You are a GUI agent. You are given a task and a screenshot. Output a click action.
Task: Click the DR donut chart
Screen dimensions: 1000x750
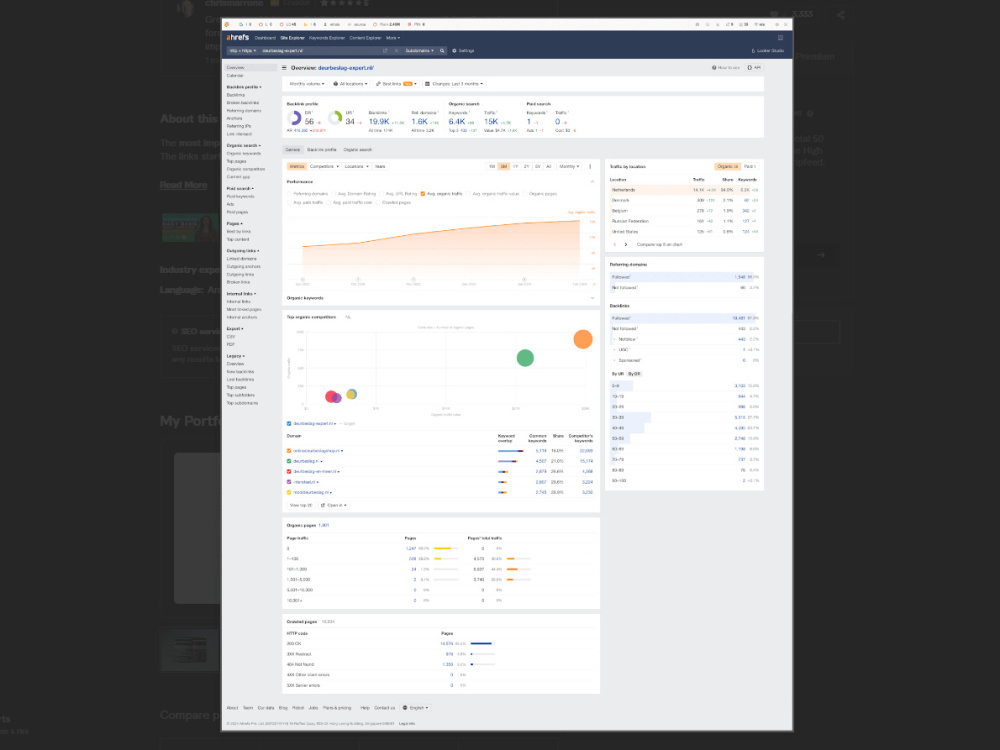[x=294, y=118]
